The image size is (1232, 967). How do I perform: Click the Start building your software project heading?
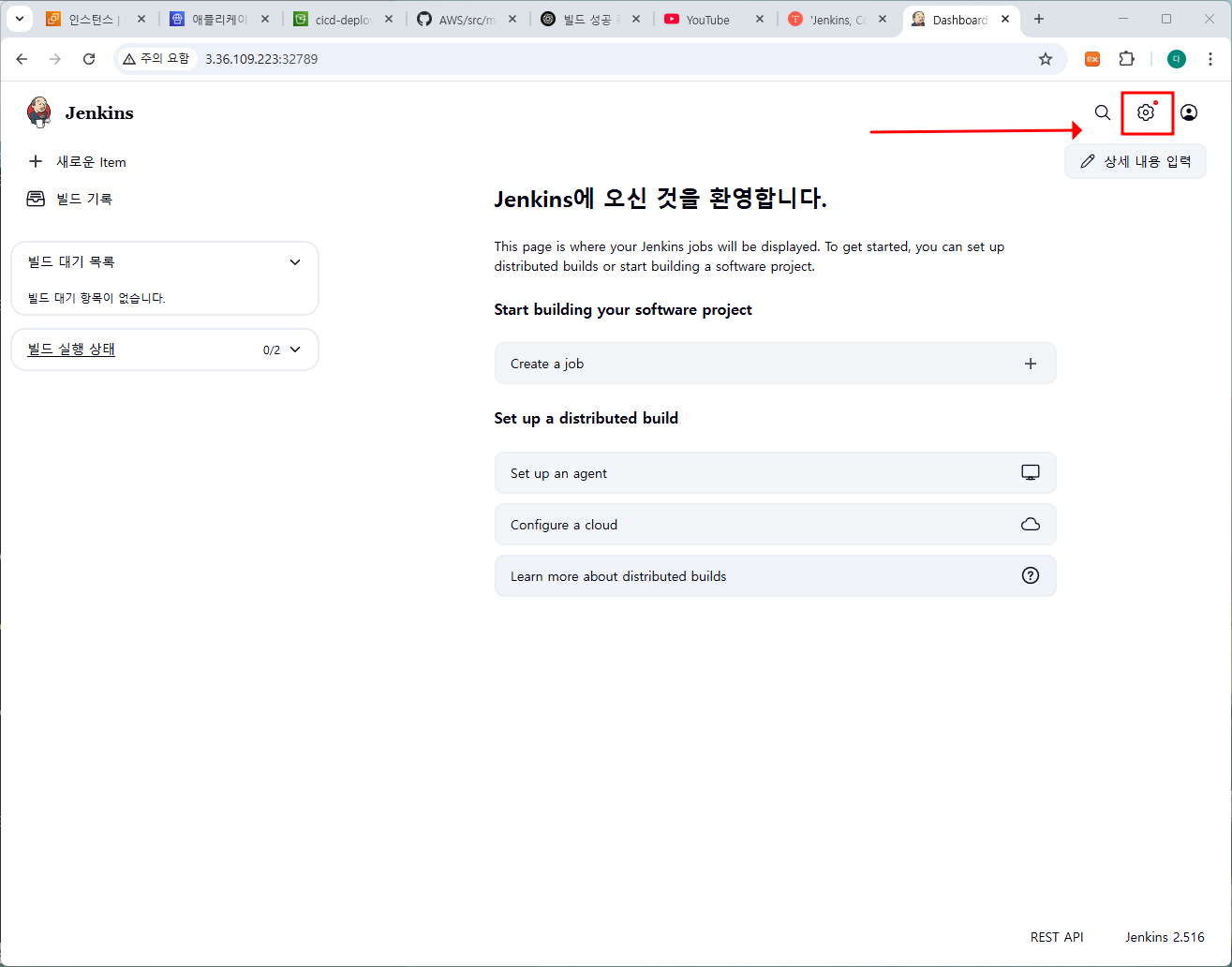[623, 309]
